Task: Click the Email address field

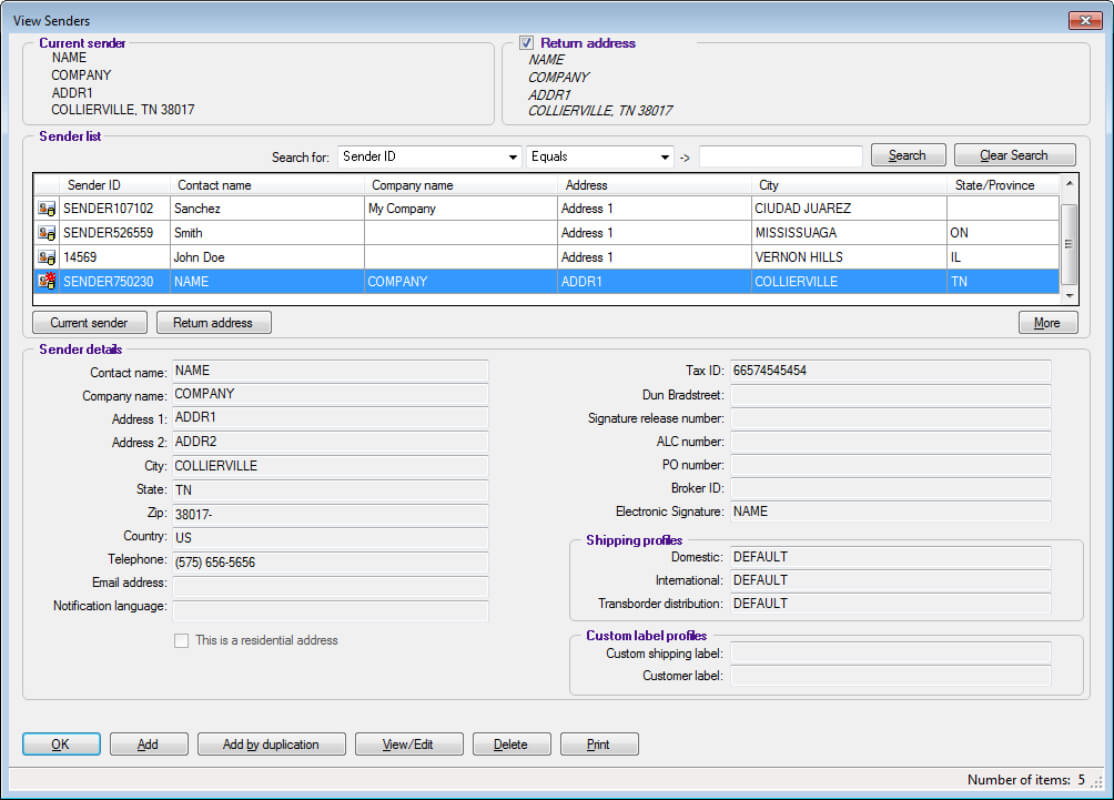Action: 330,586
